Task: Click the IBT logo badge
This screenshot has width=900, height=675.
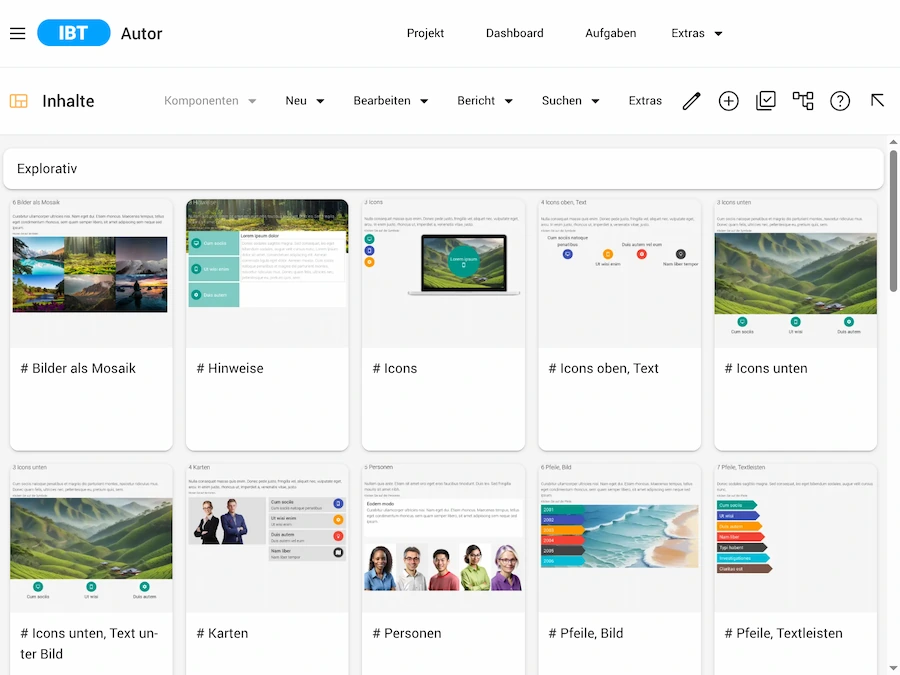Action: click(73, 33)
